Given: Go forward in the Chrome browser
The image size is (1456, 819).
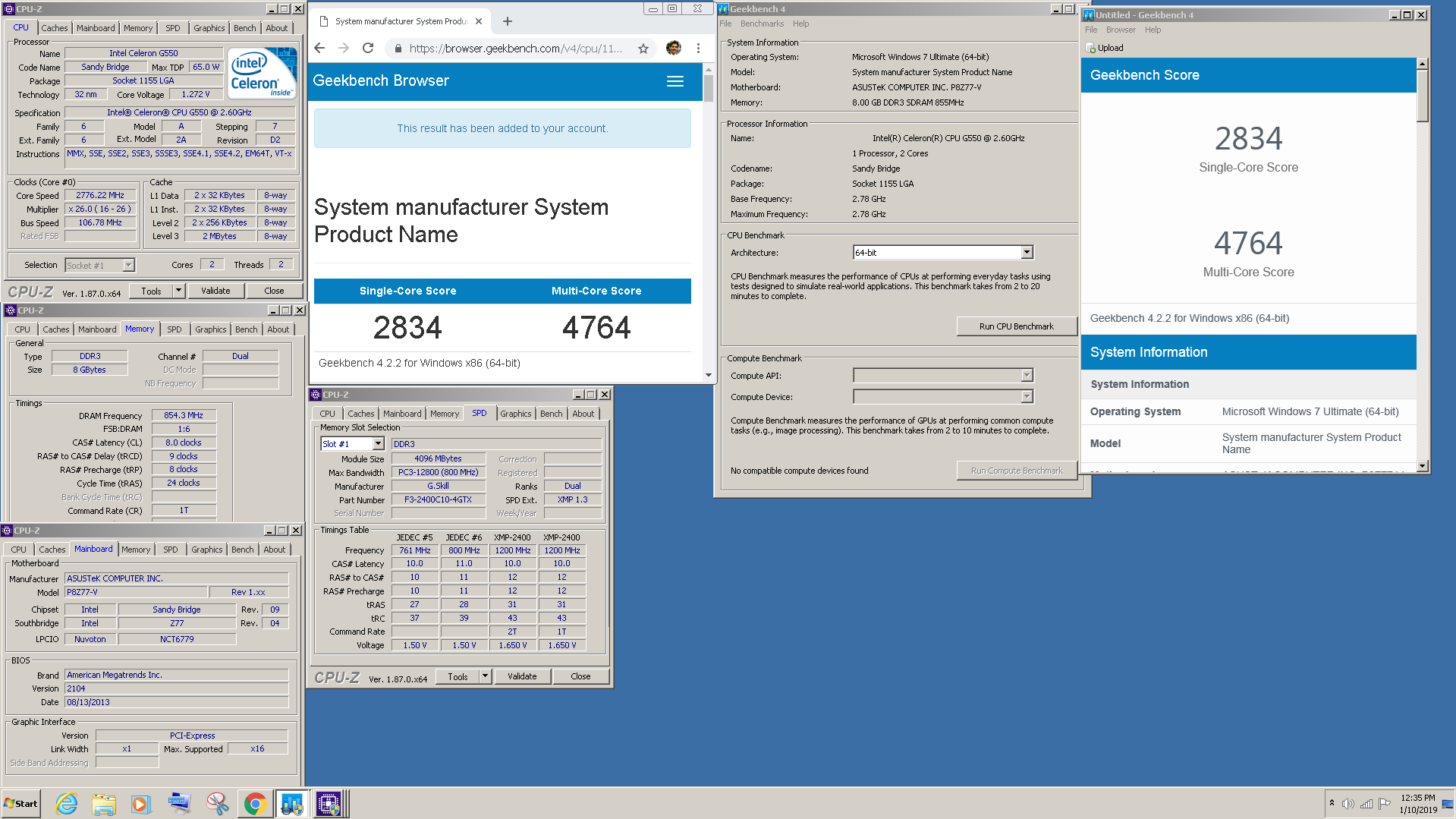Looking at the screenshot, I should pyautogui.click(x=344, y=48).
